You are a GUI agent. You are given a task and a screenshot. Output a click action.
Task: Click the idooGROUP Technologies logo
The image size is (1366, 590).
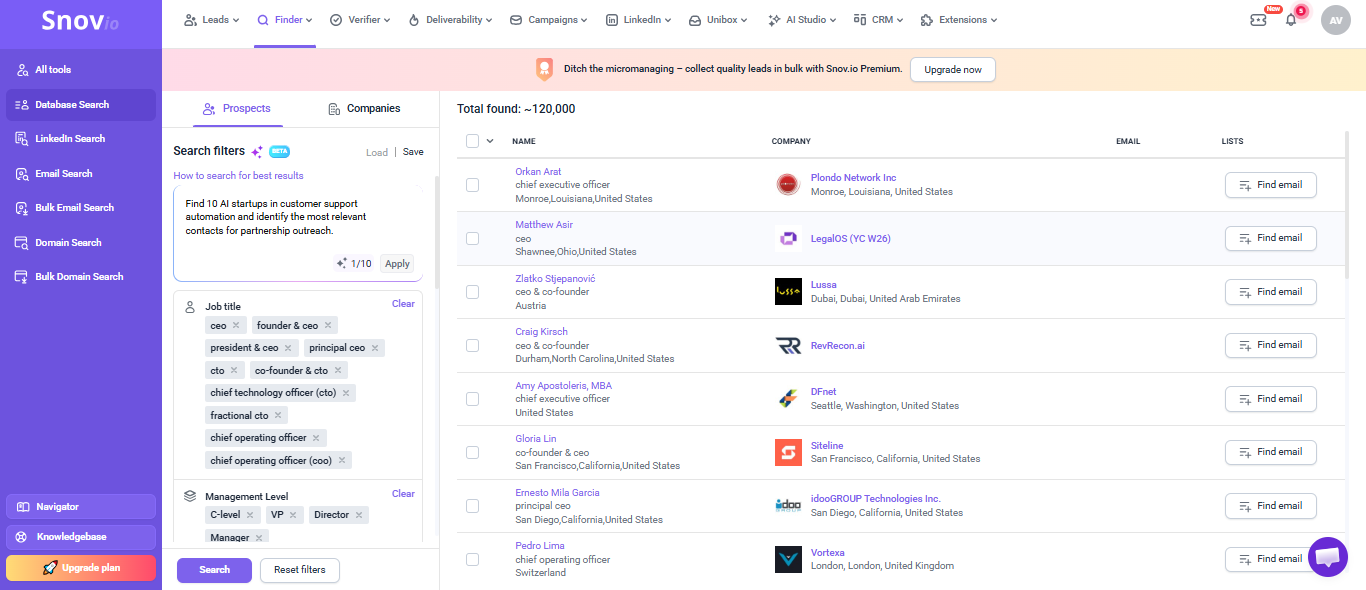tap(788, 505)
